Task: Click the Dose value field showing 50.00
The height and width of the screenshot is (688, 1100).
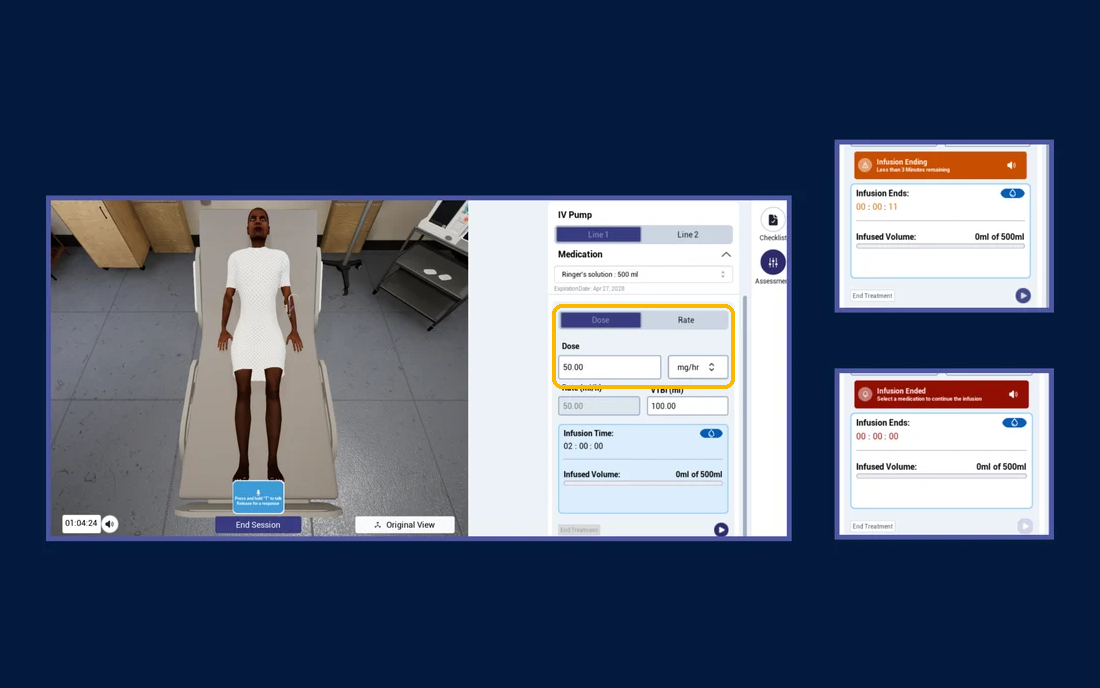Action: pos(609,367)
